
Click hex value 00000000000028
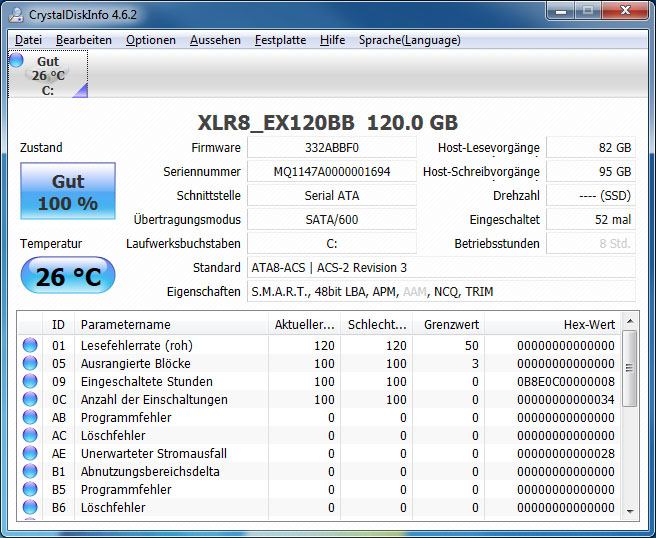(566, 453)
